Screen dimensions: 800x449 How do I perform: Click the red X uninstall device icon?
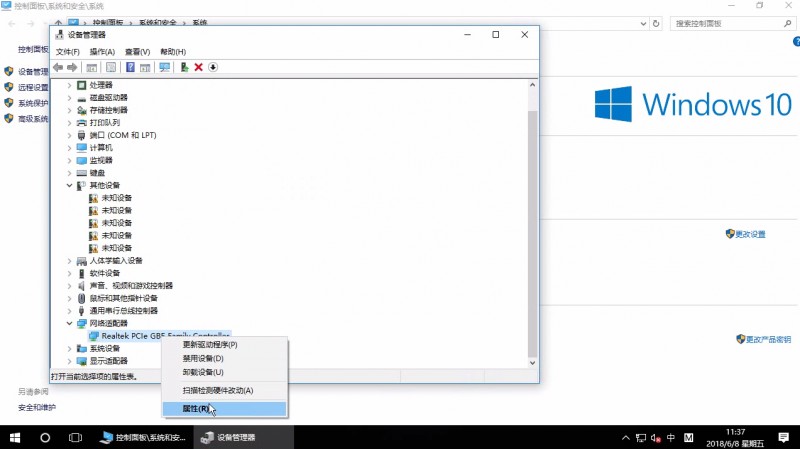[198, 67]
